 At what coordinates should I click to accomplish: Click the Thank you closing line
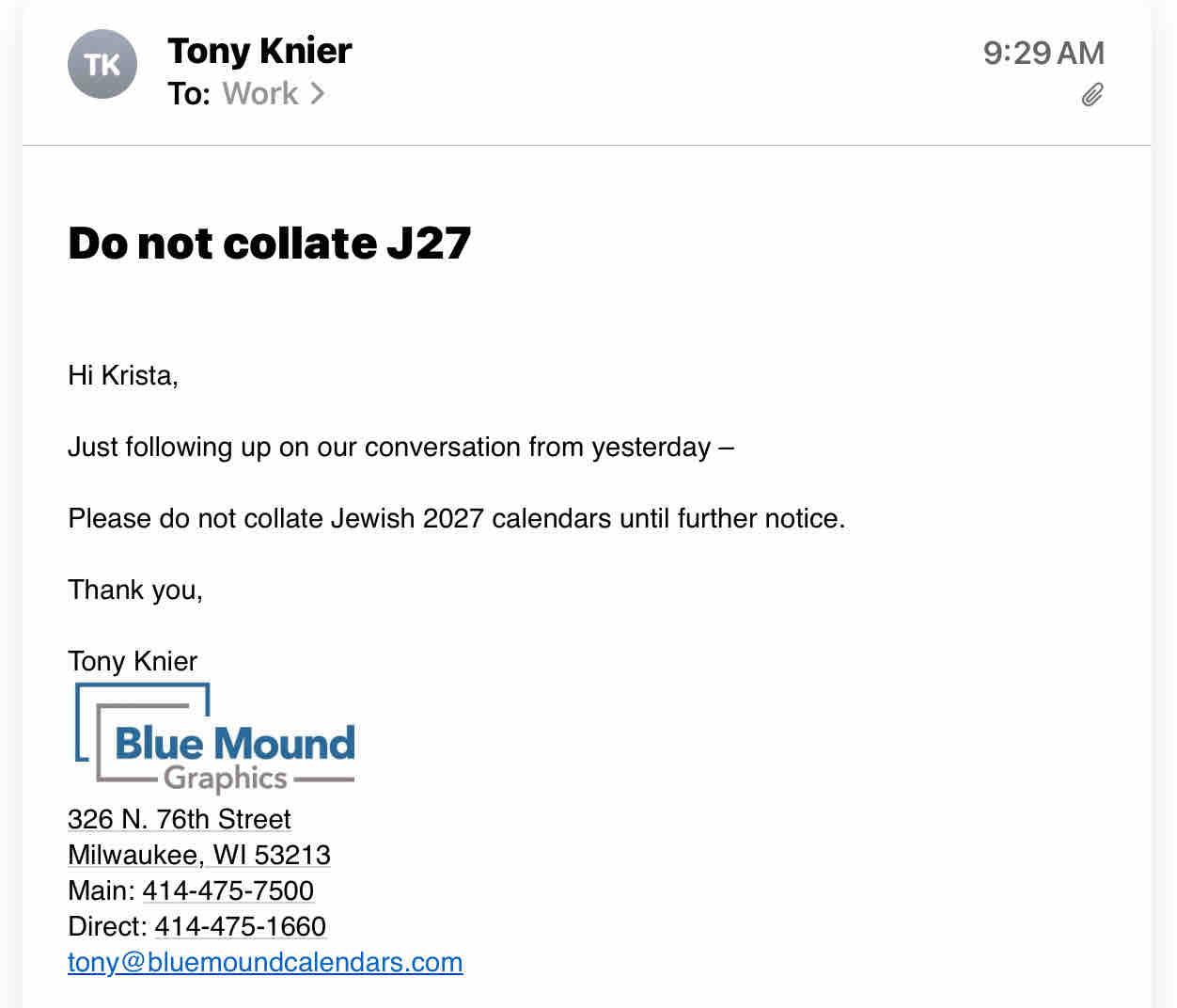[x=135, y=590]
